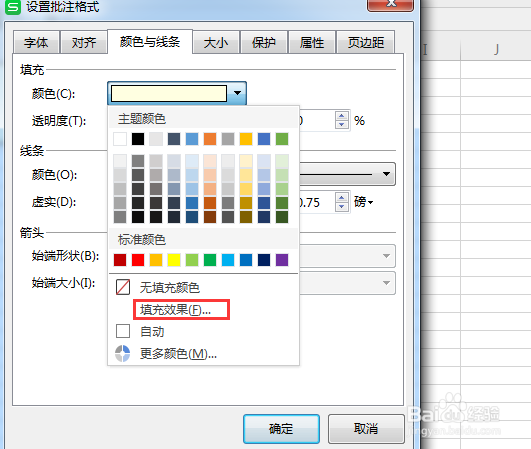Select column J header in the spreadsheet
The image size is (531, 449).
pyautogui.click(x=496, y=50)
